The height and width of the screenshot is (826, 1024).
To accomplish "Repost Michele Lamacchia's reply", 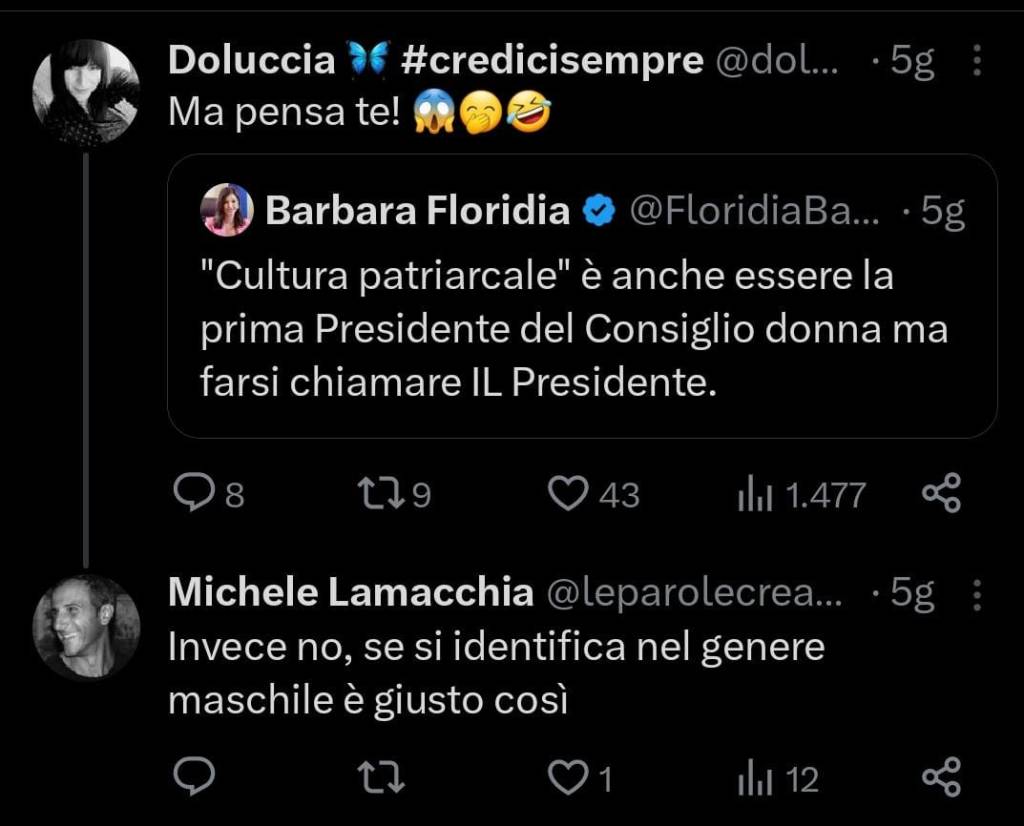I will pos(380,778).
